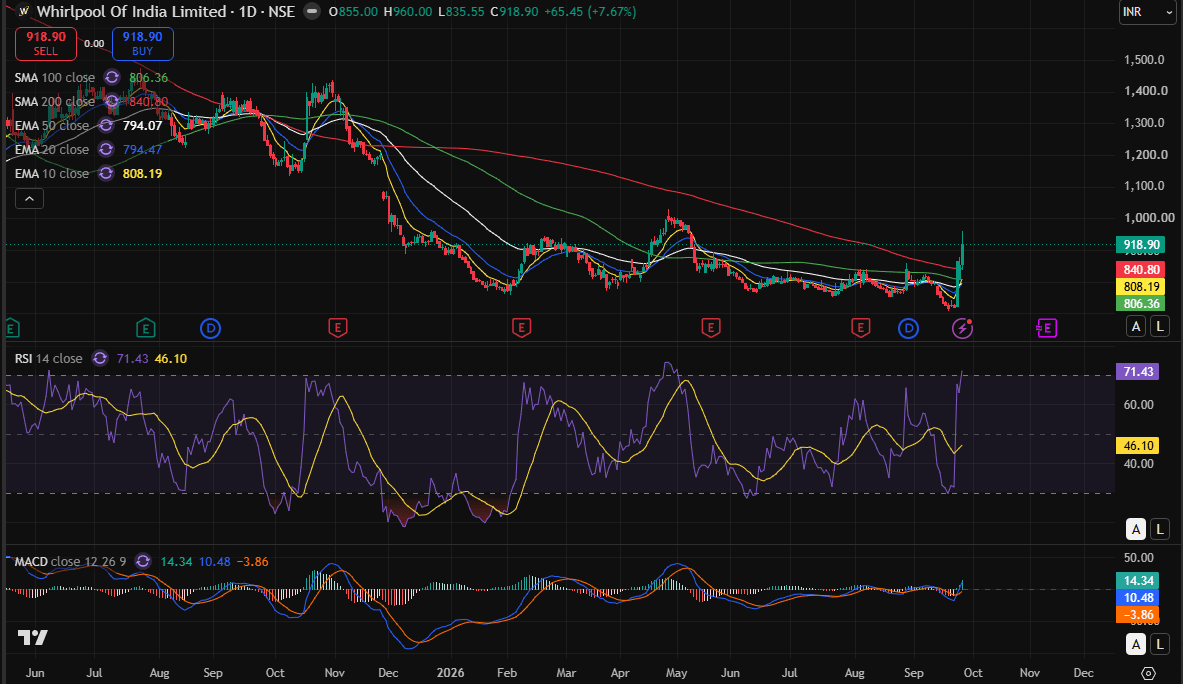Click the TradingView logo
The width and height of the screenshot is (1183, 684).
click(x=32, y=637)
